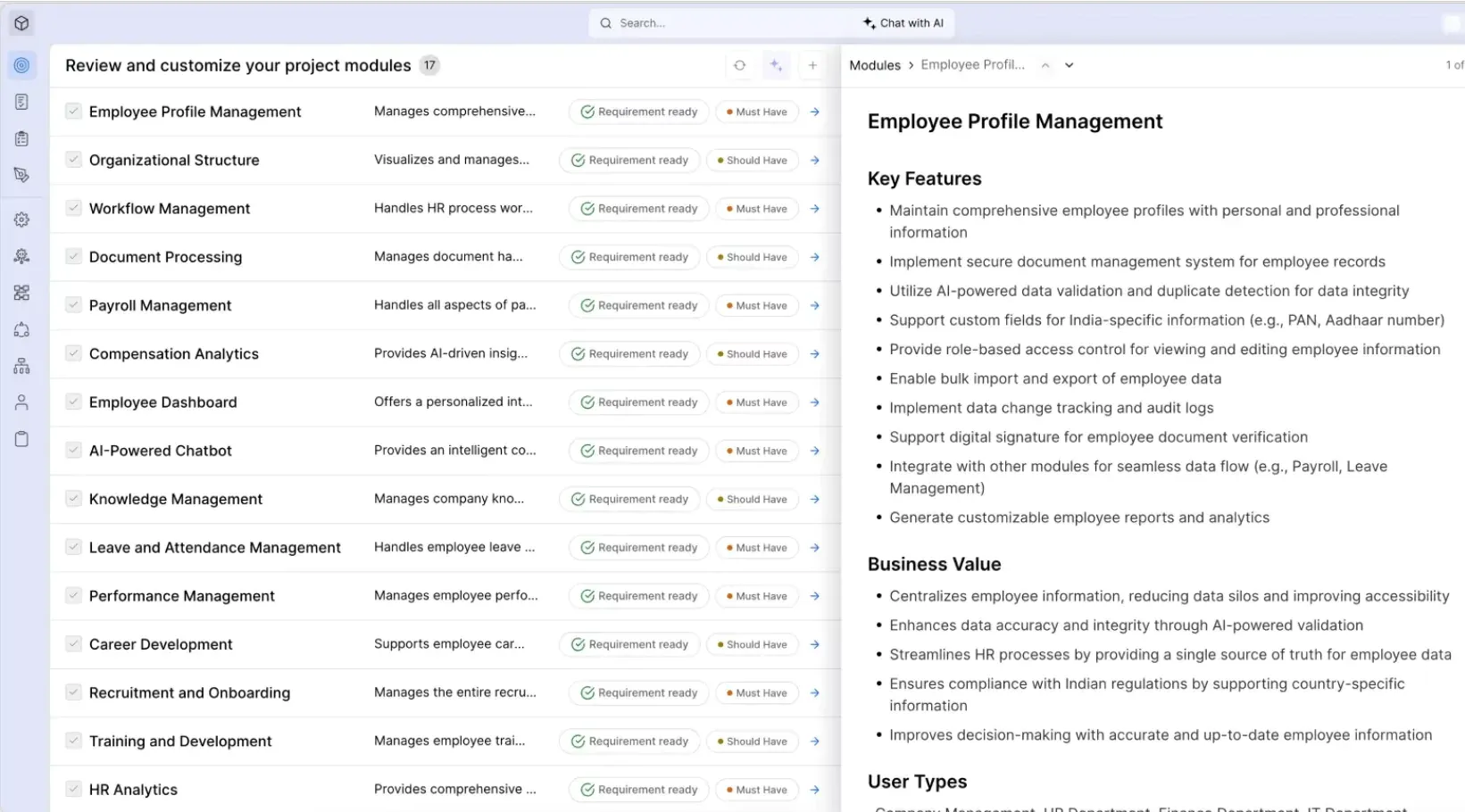Select the Modules breadcrumb item
This screenshot has height=812, width=1465.
pyautogui.click(x=874, y=65)
